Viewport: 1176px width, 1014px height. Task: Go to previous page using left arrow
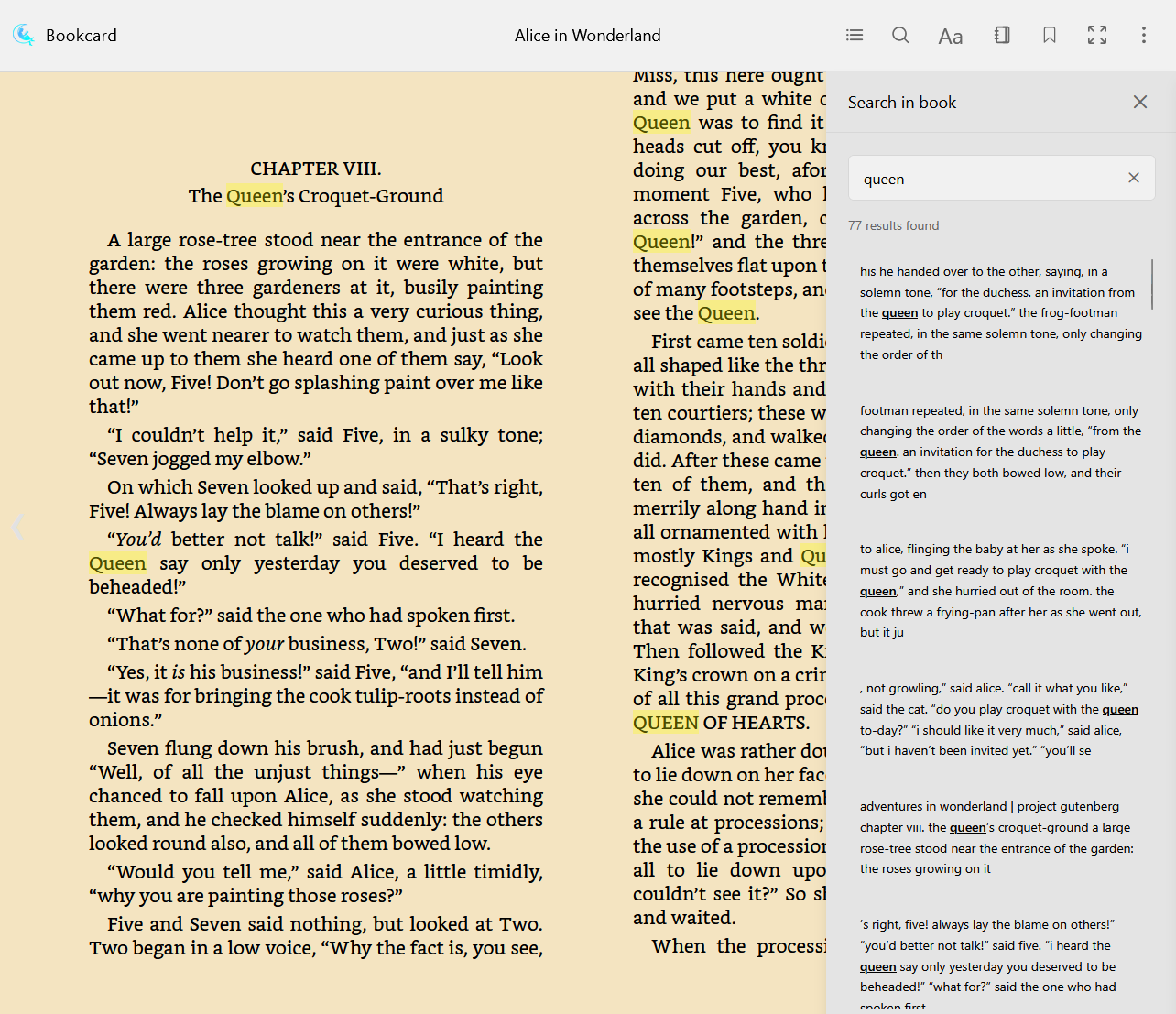[x=17, y=528]
